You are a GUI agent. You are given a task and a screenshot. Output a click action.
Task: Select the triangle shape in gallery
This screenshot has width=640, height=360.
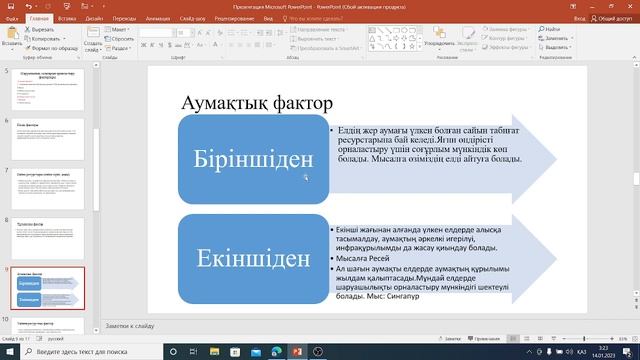coord(372,38)
